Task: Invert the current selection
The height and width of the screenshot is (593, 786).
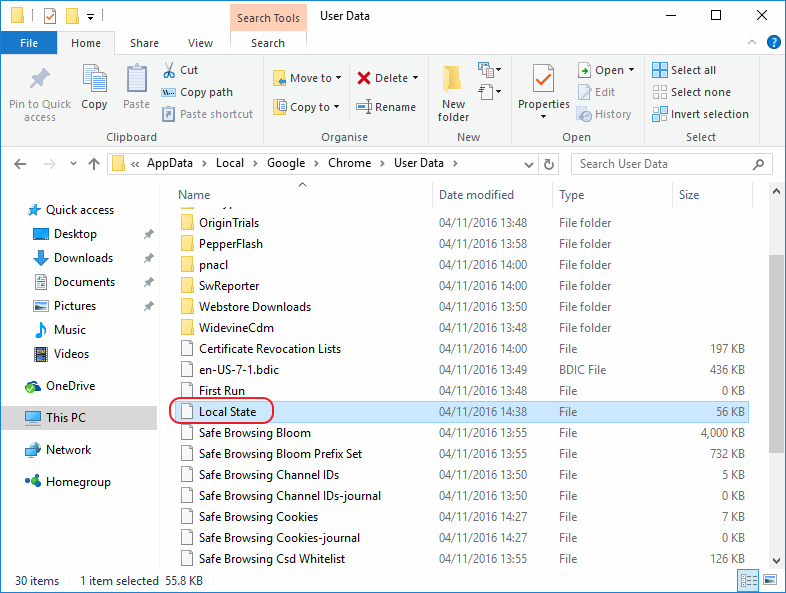Action: 700,114
